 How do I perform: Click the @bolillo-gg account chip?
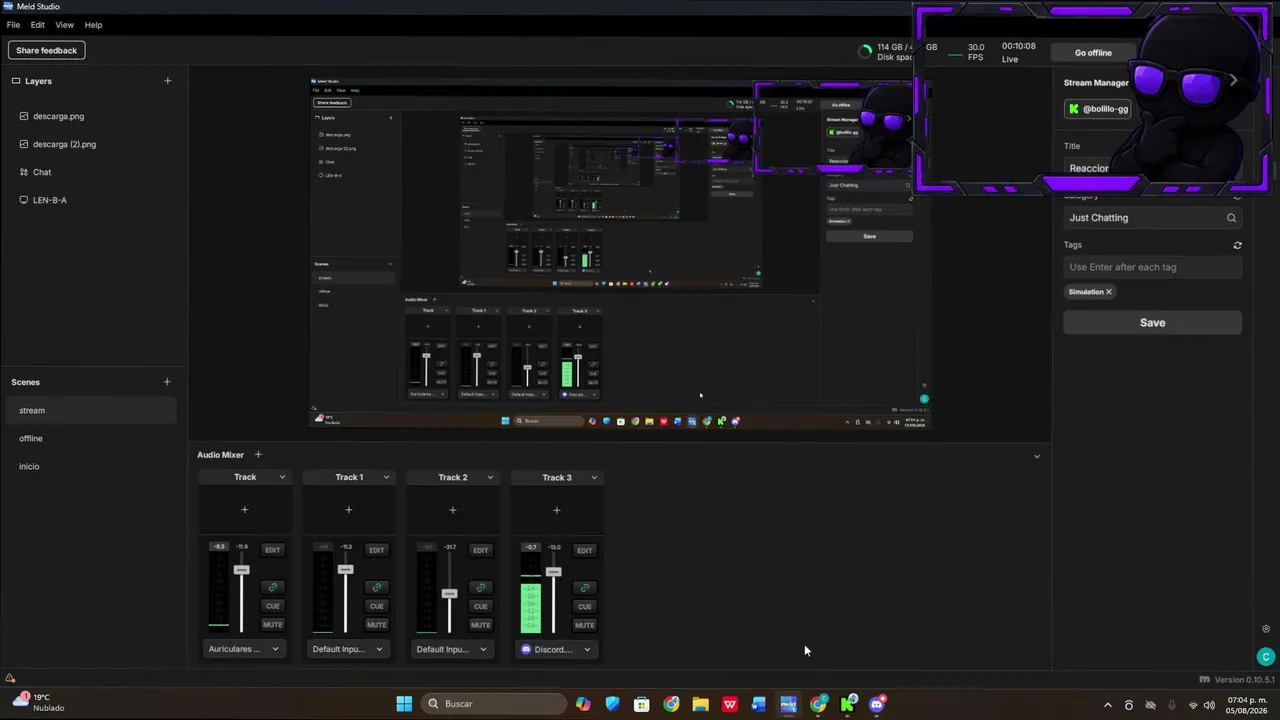tap(1098, 109)
